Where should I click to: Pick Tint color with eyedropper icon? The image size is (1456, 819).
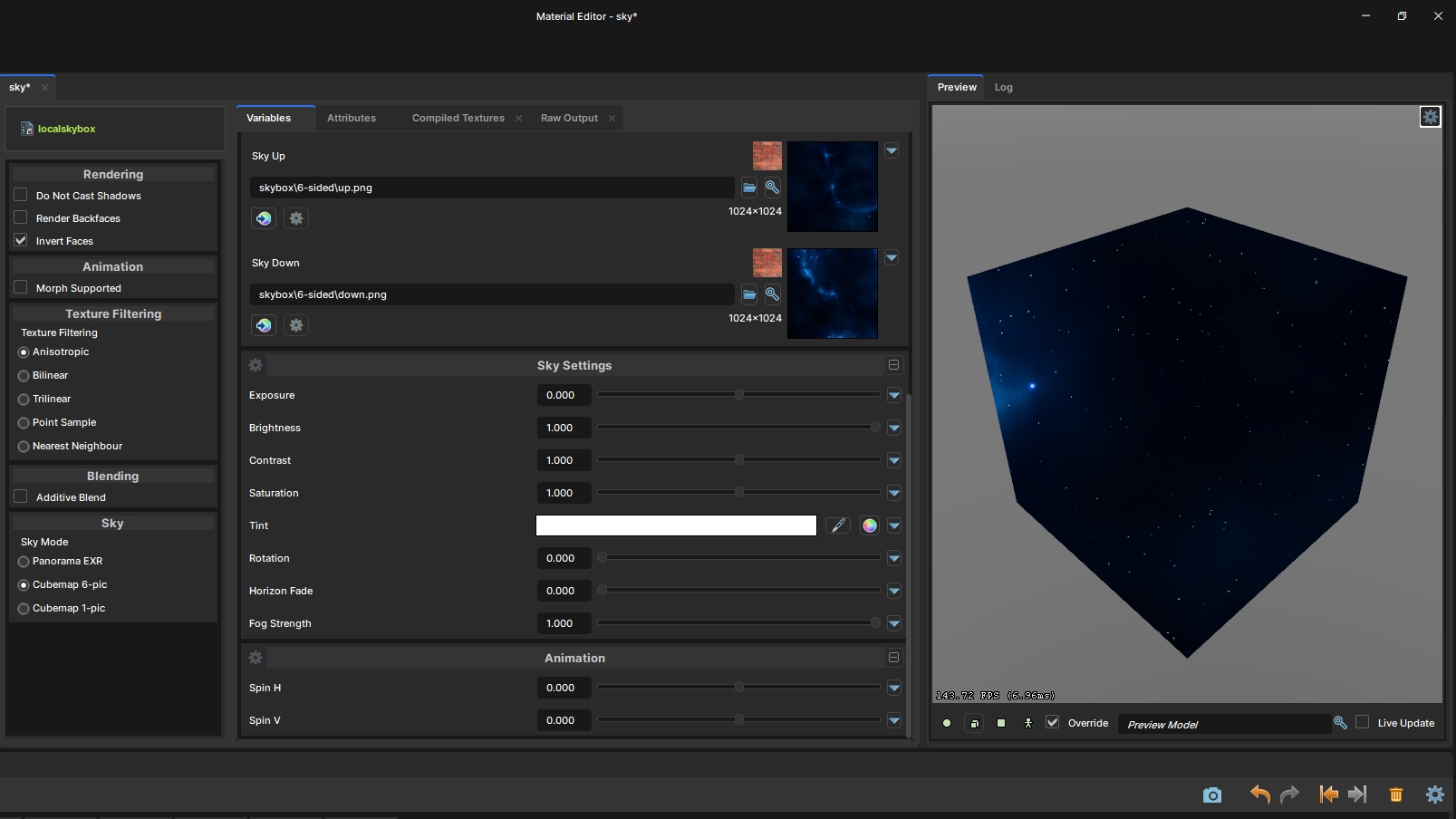point(838,525)
